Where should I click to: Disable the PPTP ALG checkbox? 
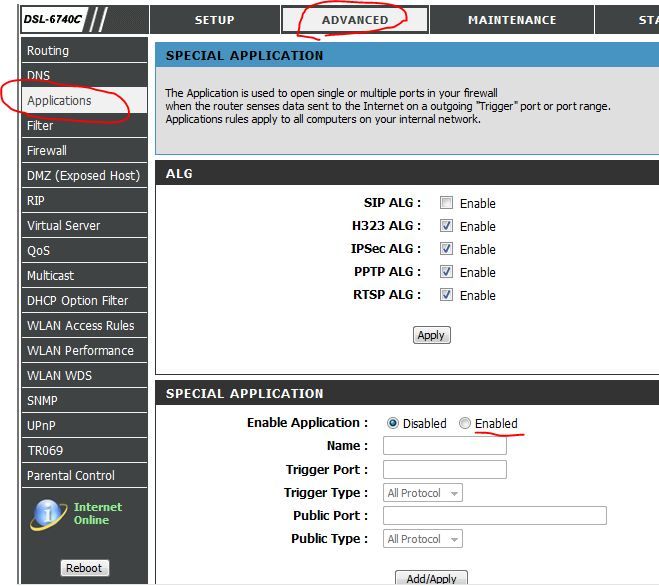[446, 272]
